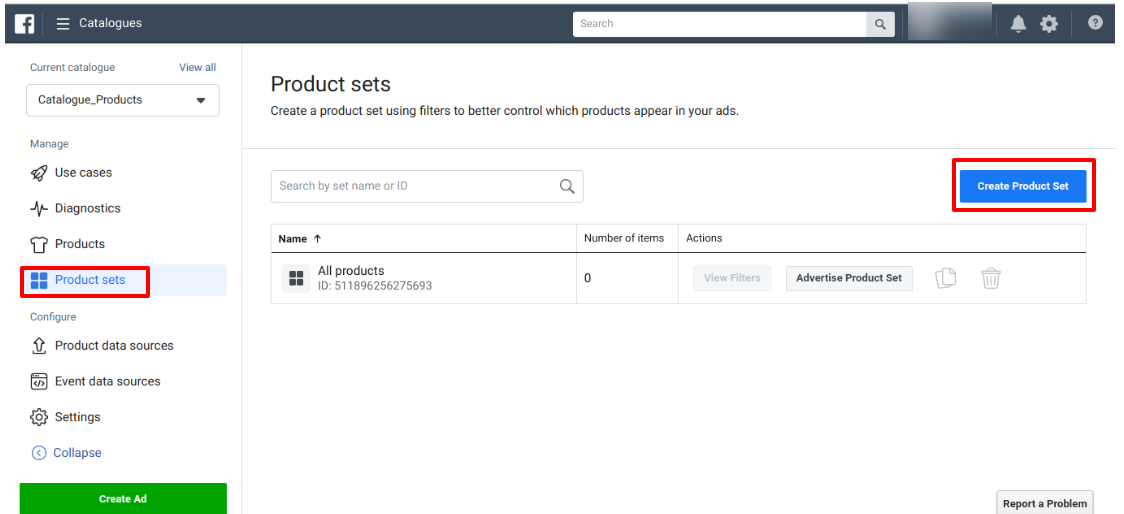The image size is (1124, 514).
Task: Go to Diagnostics section
Action: click(87, 209)
